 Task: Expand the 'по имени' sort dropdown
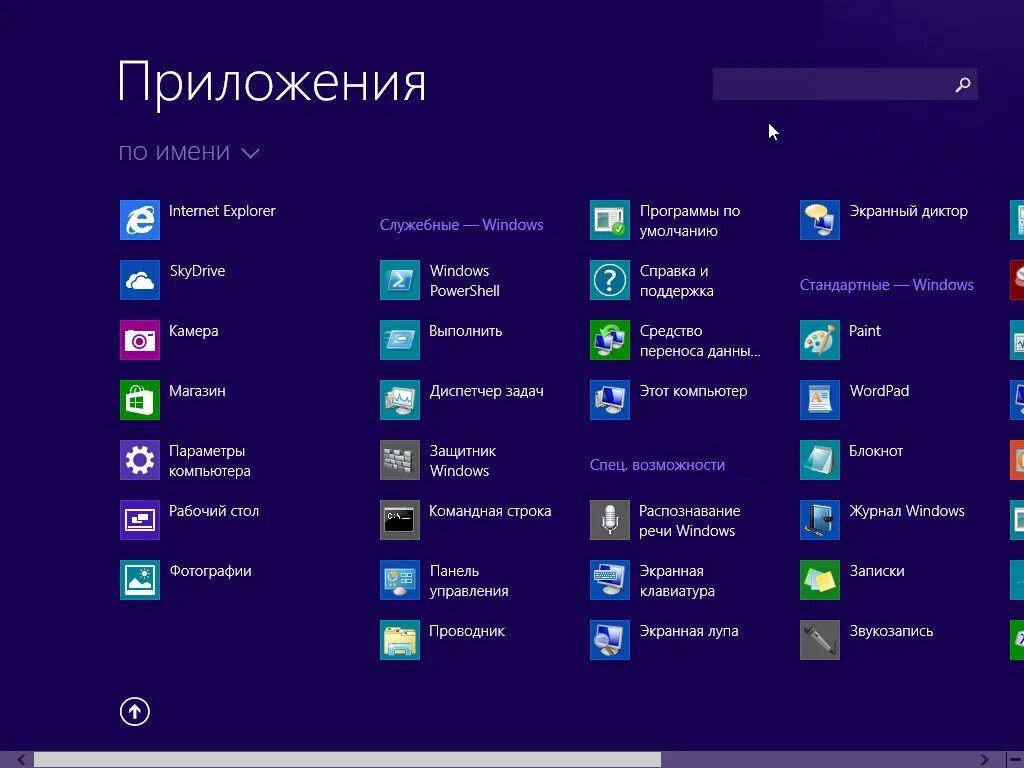189,152
